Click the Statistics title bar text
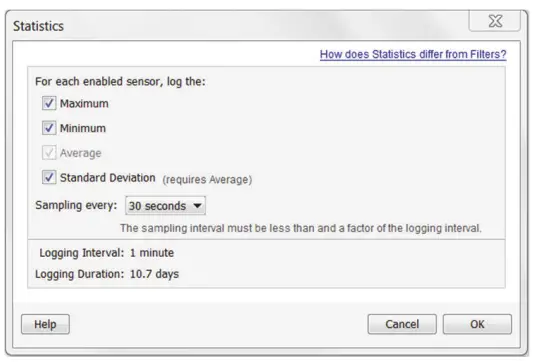 pos(38,26)
